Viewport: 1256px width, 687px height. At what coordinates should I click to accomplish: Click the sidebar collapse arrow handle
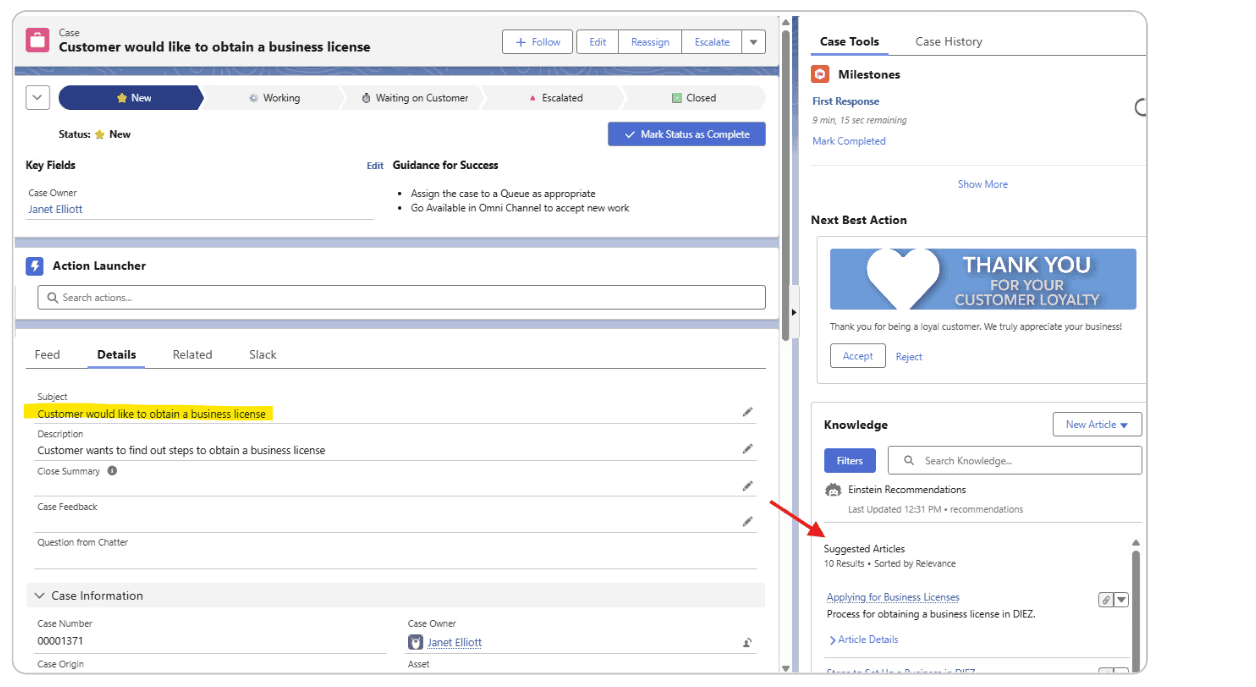(x=794, y=312)
